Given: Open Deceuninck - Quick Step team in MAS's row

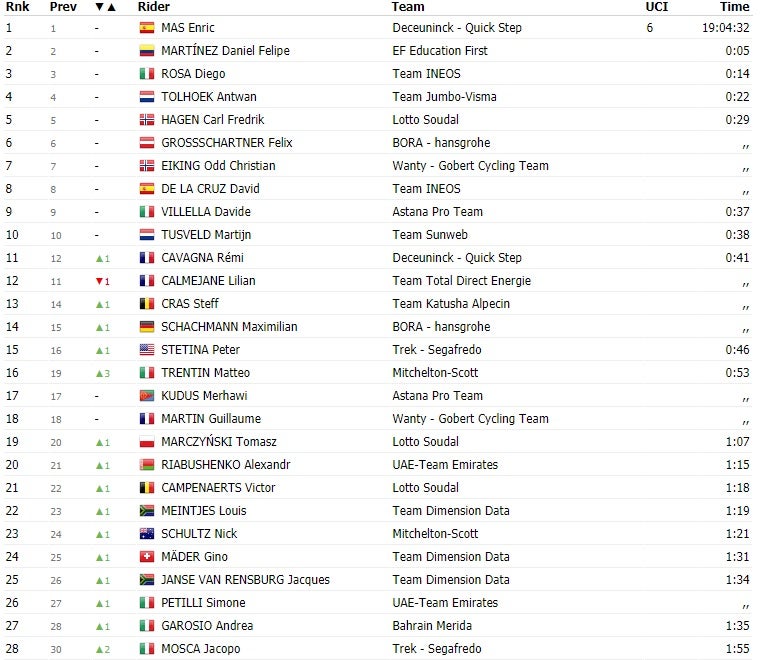Looking at the screenshot, I should point(457,28).
